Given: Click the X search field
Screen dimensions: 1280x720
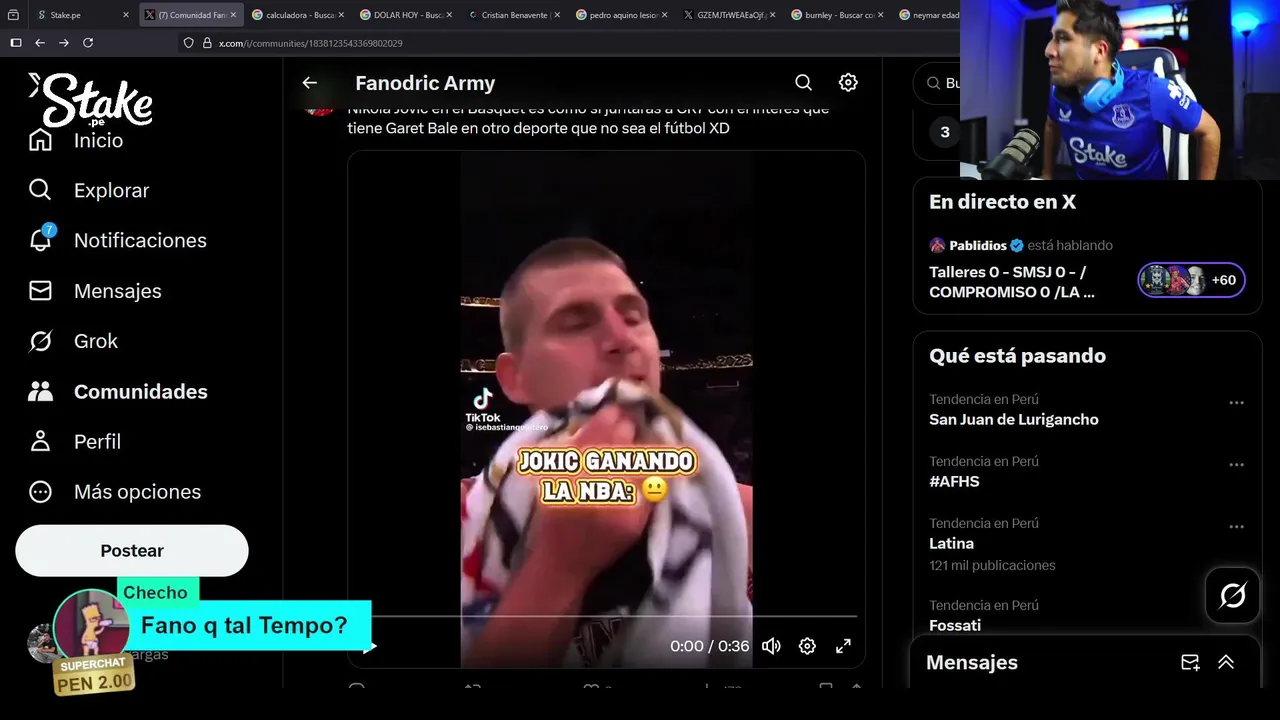Looking at the screenshot, I should coord(945,83).
